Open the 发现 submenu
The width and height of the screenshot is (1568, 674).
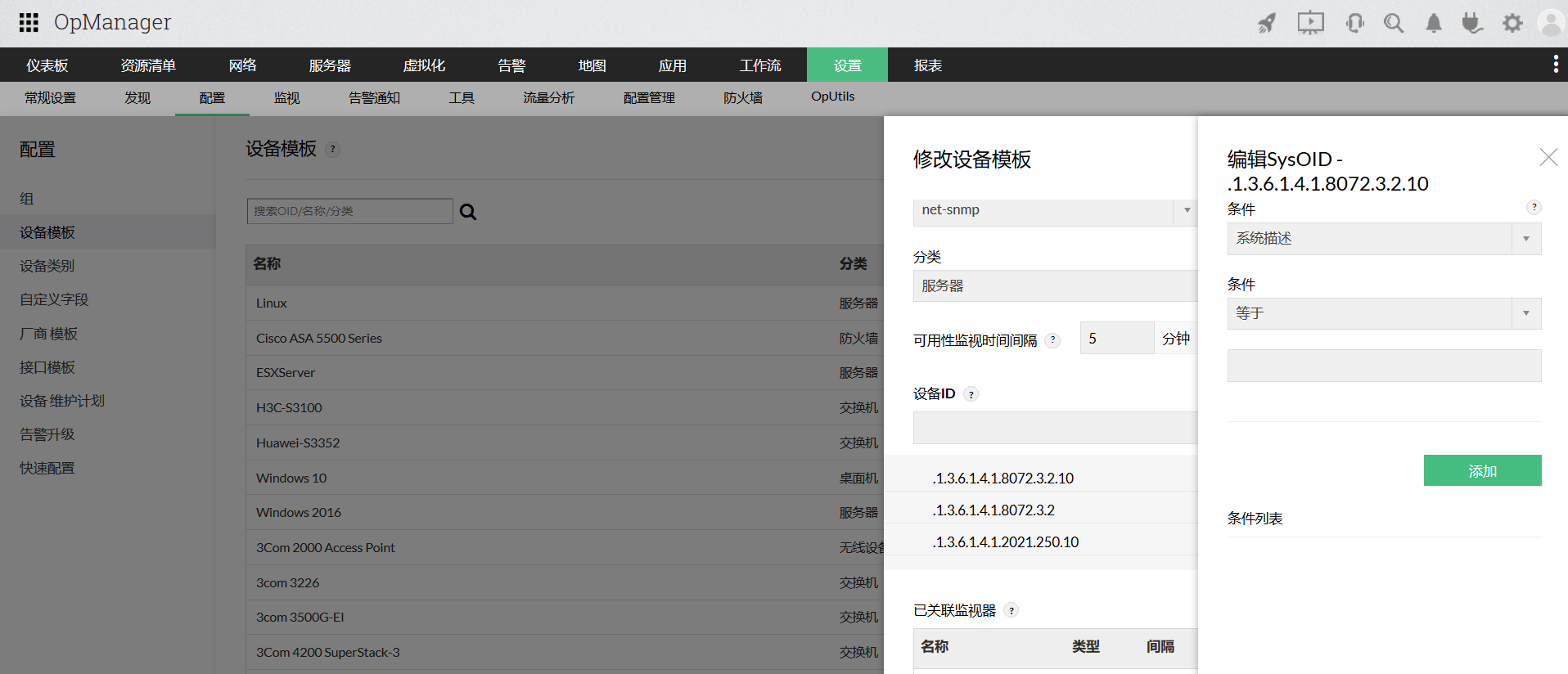point(137,98)
